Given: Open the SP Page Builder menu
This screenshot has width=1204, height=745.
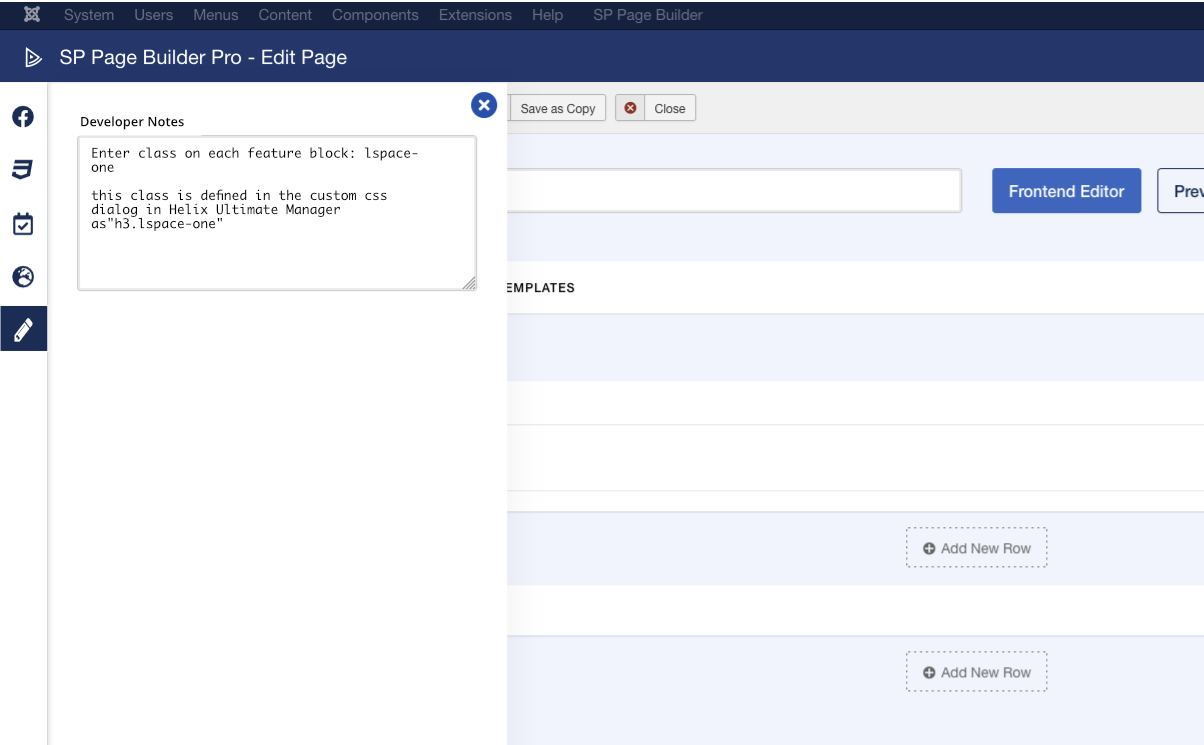Looking at the screenshot, I should (648, 15).
